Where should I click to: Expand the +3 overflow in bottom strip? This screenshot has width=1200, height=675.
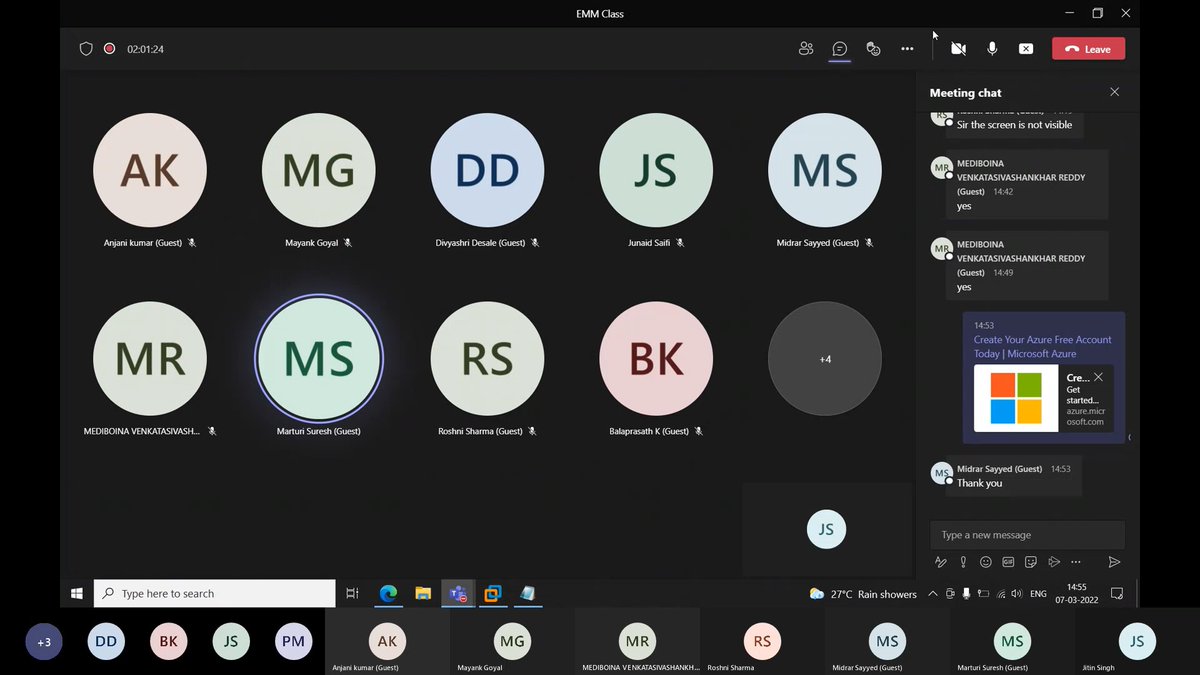(x=44, y=642)
